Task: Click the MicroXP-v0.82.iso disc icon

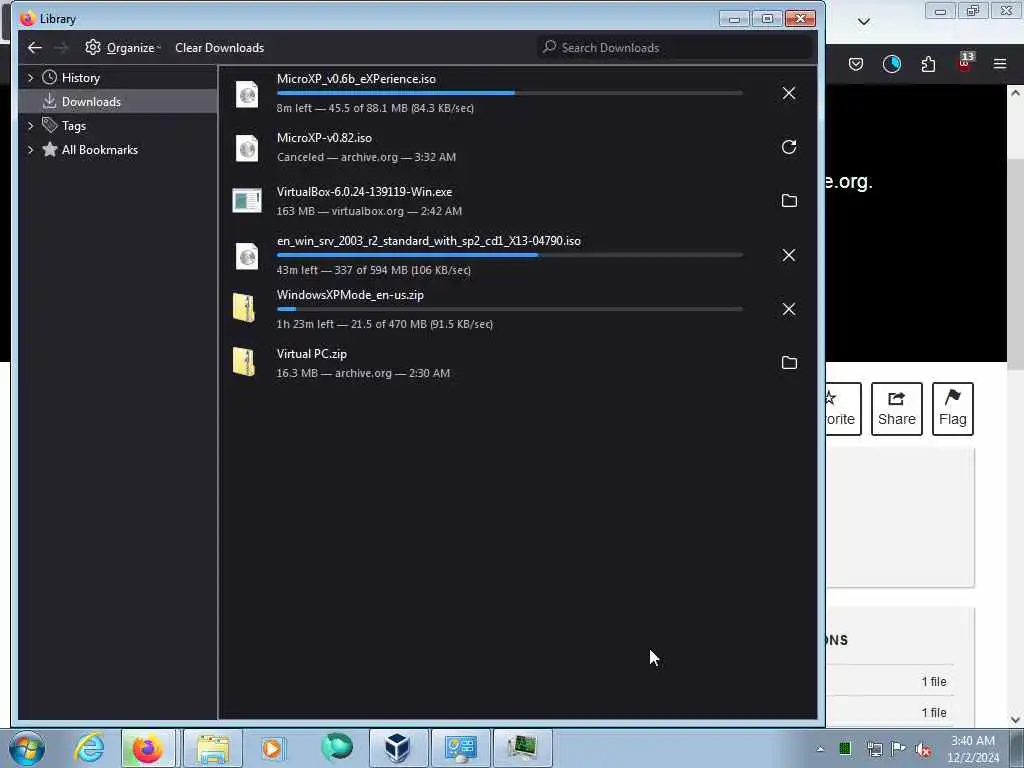Action: click(x=247, y=148)
